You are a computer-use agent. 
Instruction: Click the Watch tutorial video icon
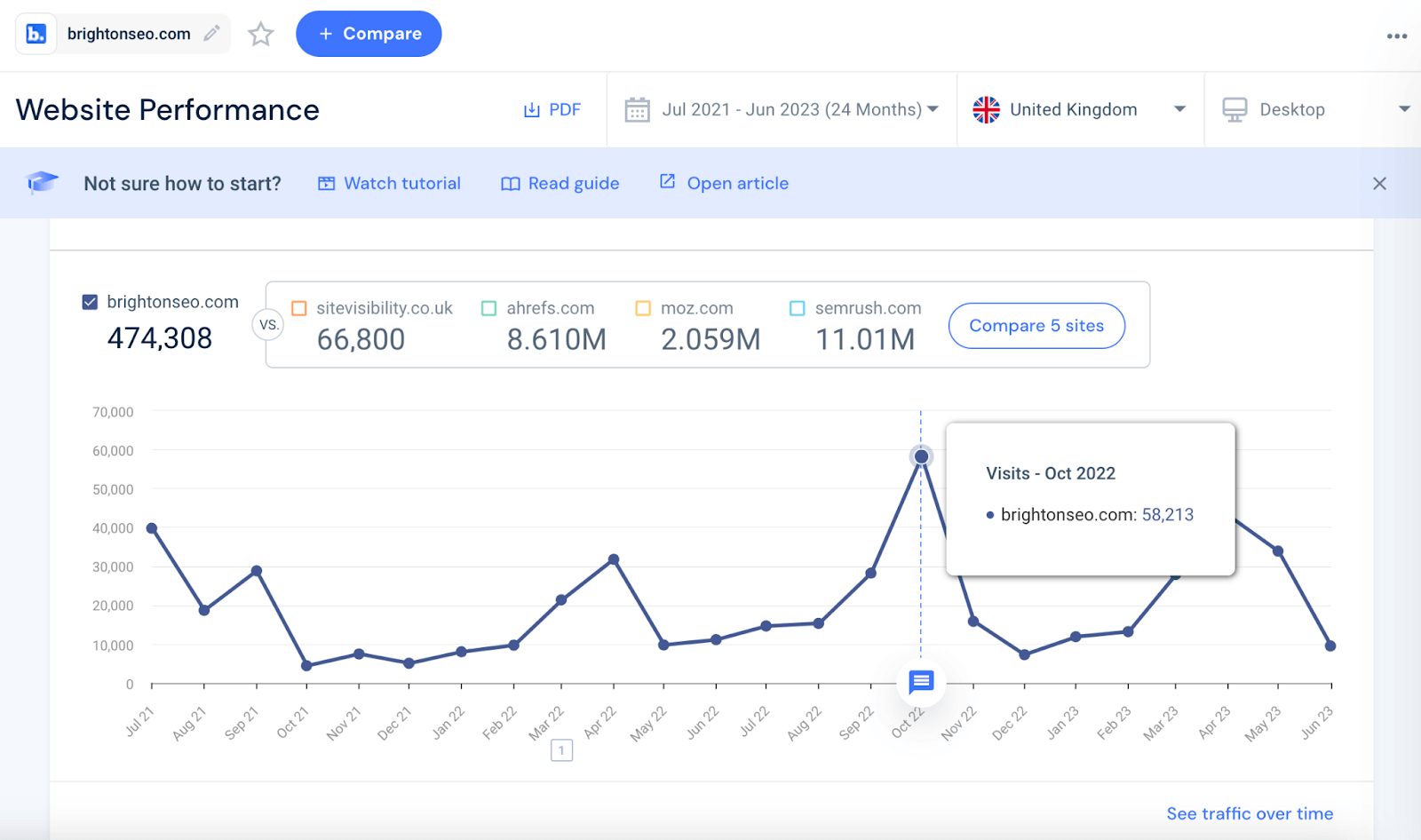327,184
